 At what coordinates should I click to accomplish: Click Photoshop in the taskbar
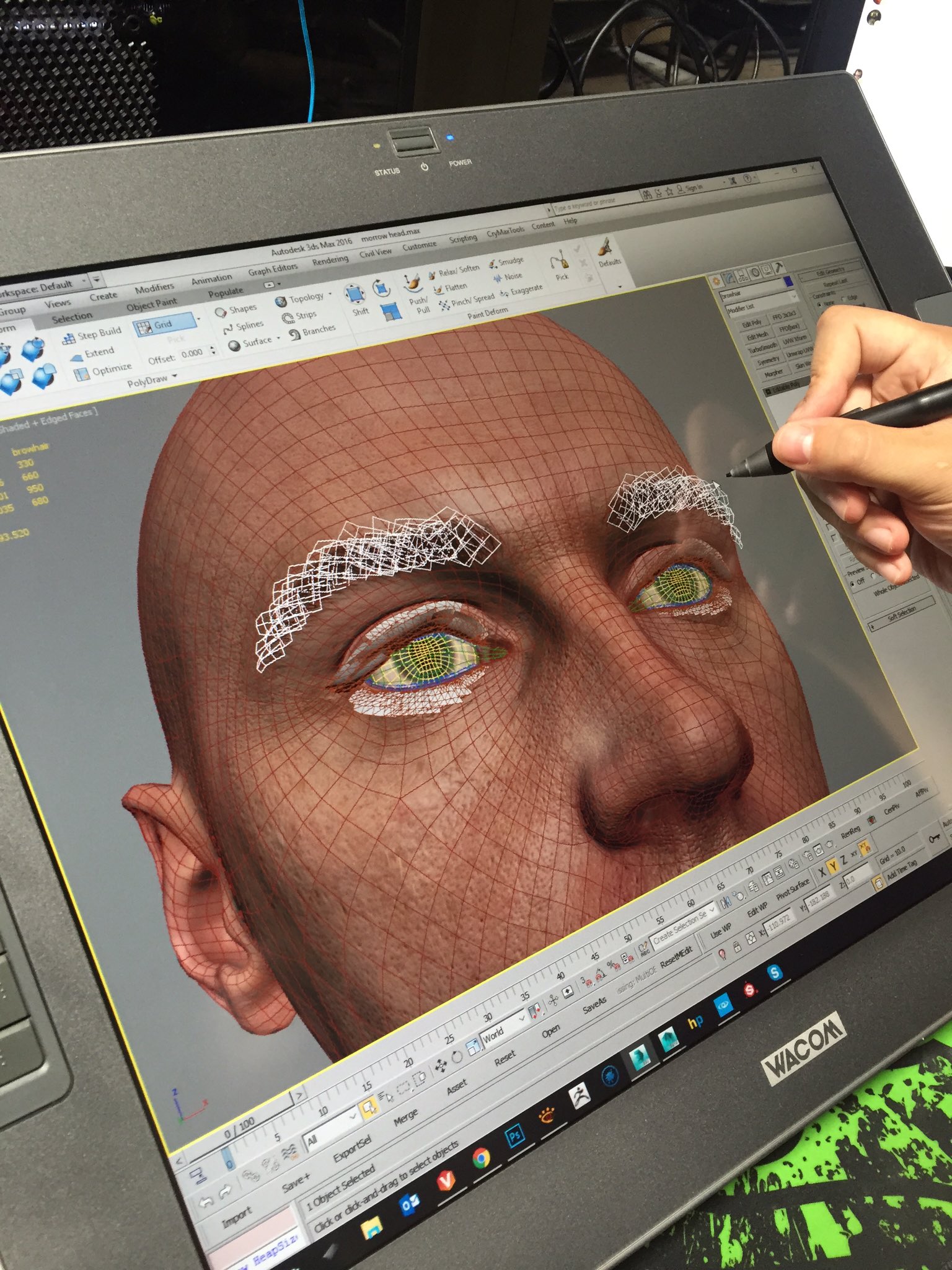pyautogui.click(x=515, y=1136)
